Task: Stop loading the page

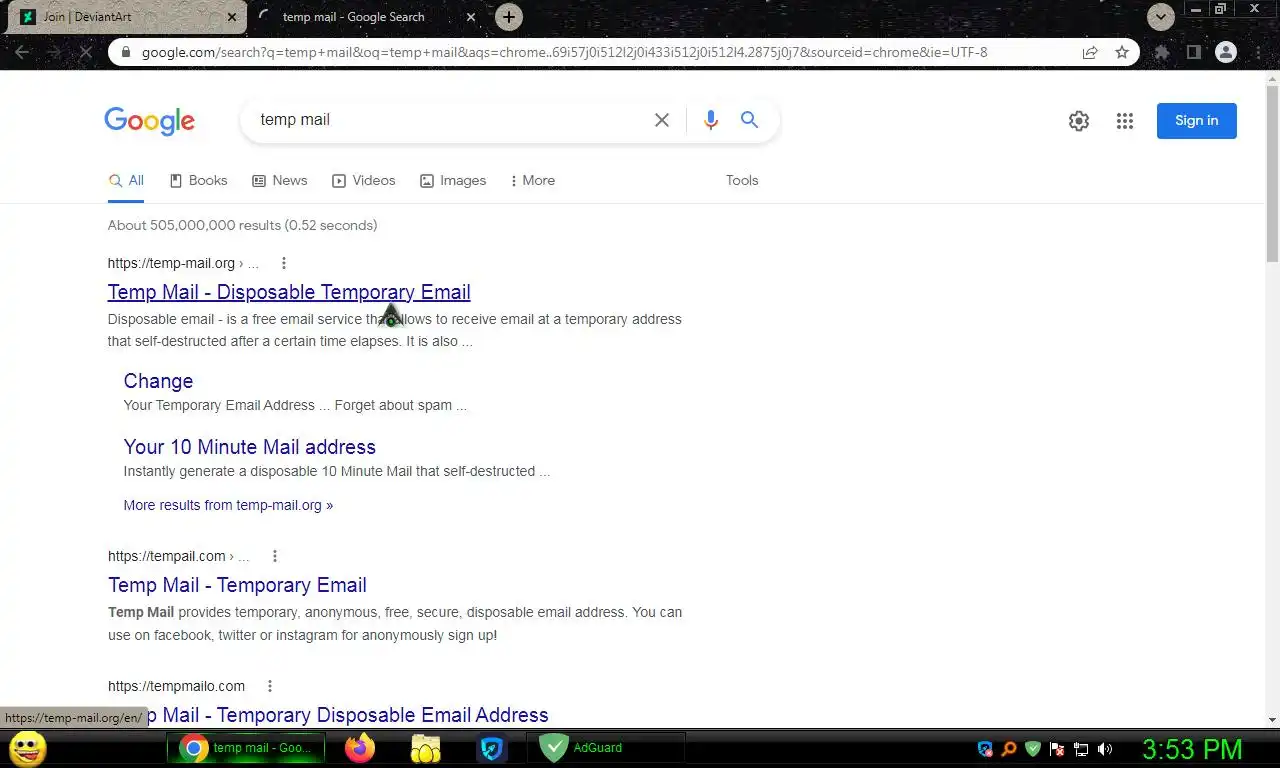Action: click(86, 52)
